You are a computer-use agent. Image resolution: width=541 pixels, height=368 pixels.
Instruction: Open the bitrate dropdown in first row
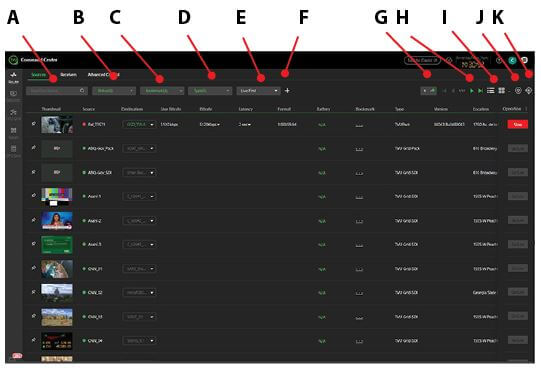[x=210, y=124]
